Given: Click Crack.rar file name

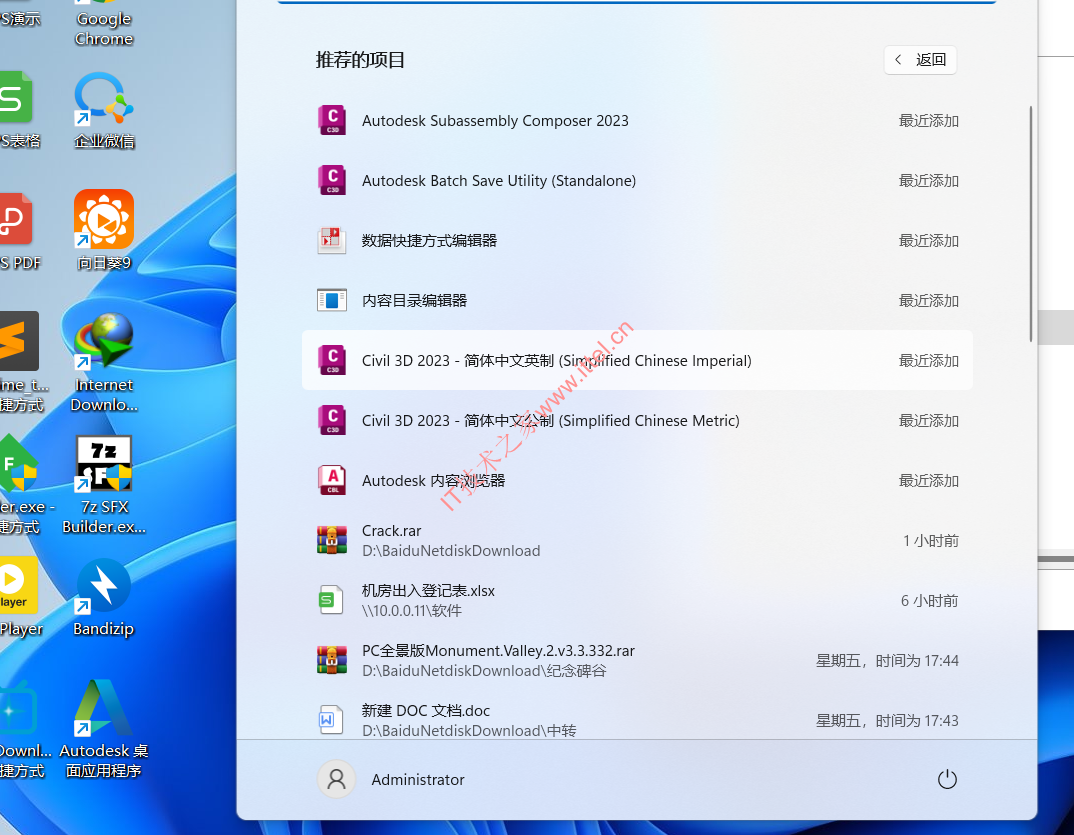Looking at the screenshot, I should point(391,531).
